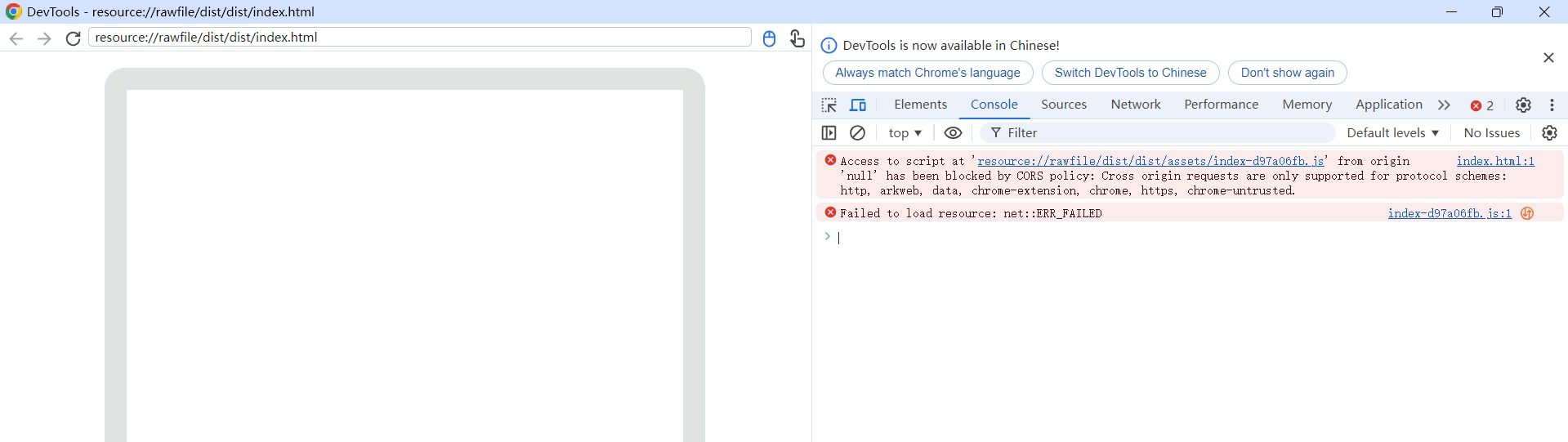The height and width of the screenshot is (442, 1568).
Task: Expand the more tabs chevron
Action: coord(1444,105)
